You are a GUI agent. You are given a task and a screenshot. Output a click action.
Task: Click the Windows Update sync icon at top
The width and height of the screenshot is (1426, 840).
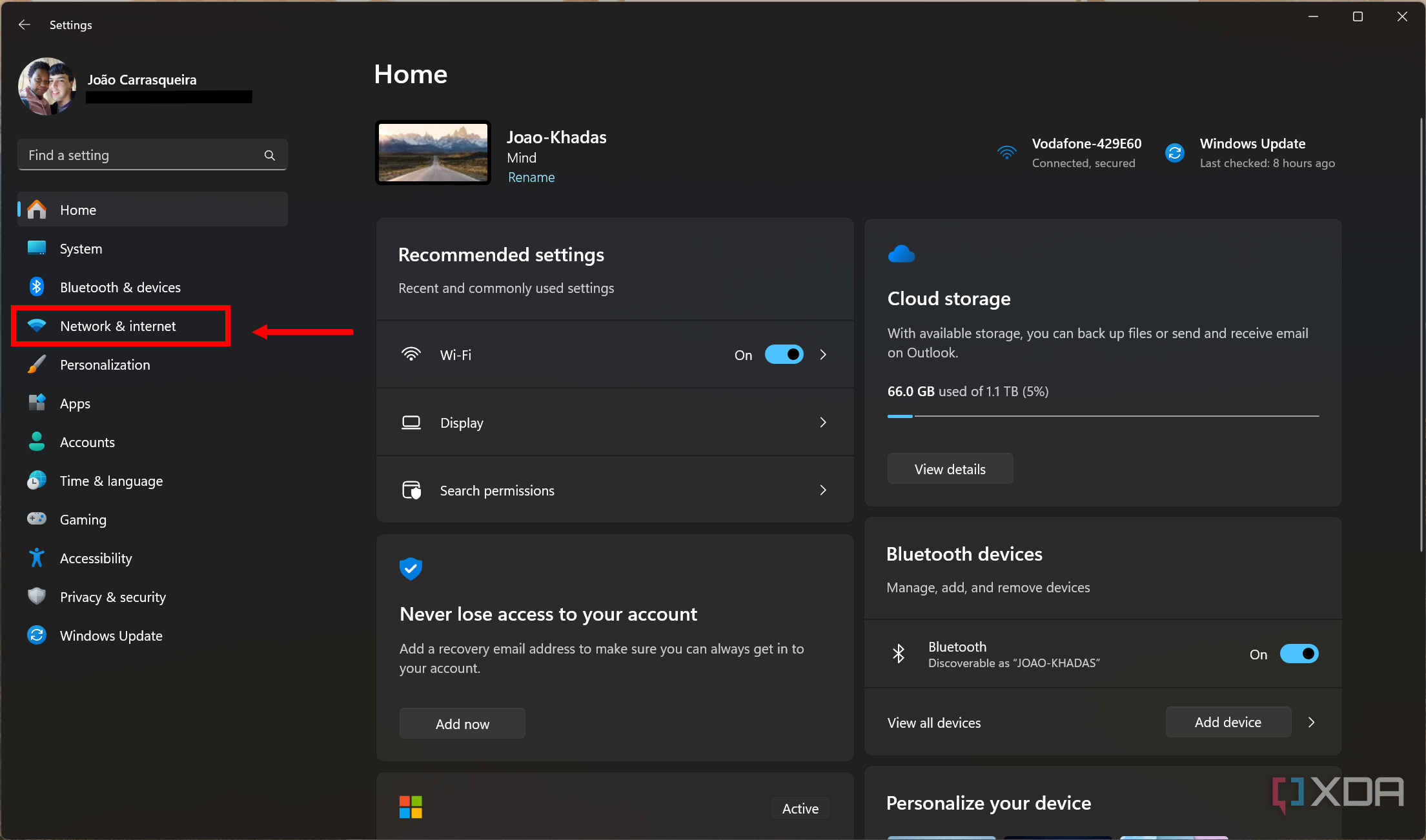point(1174,153)
